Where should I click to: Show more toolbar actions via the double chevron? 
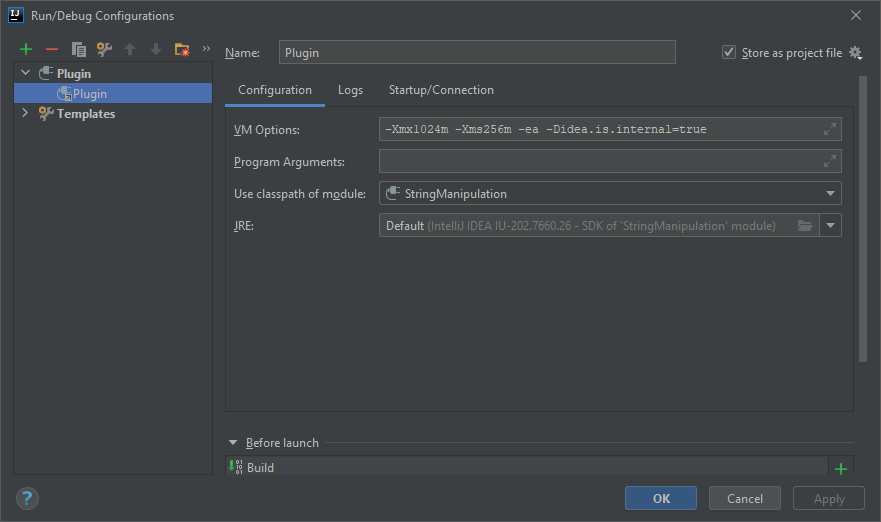tap(206, 49)
